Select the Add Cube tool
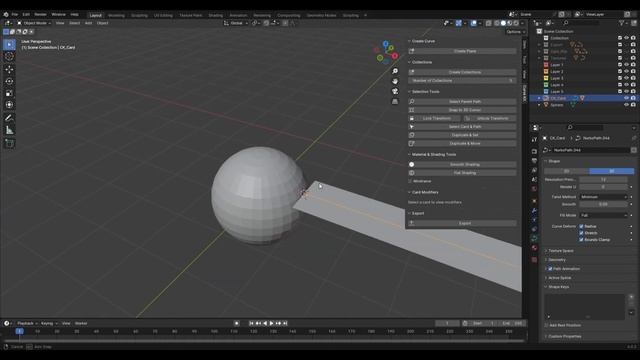The width and height of the screenshot is (640, 360). click(x=9, y=143)
